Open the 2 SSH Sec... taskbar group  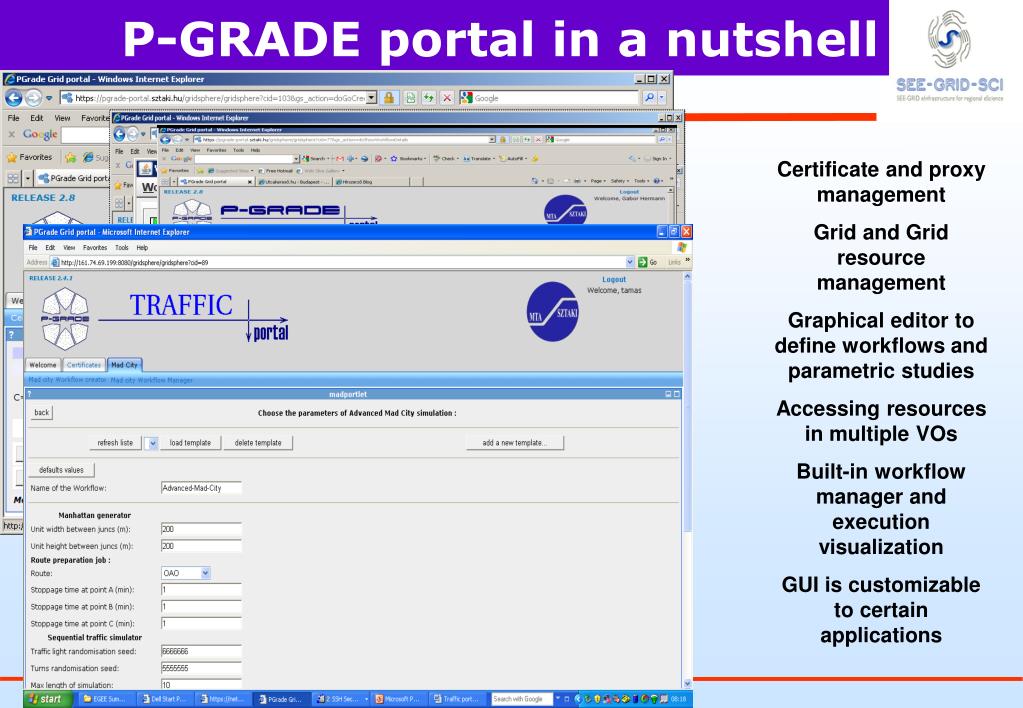click(x=341, y=699)
